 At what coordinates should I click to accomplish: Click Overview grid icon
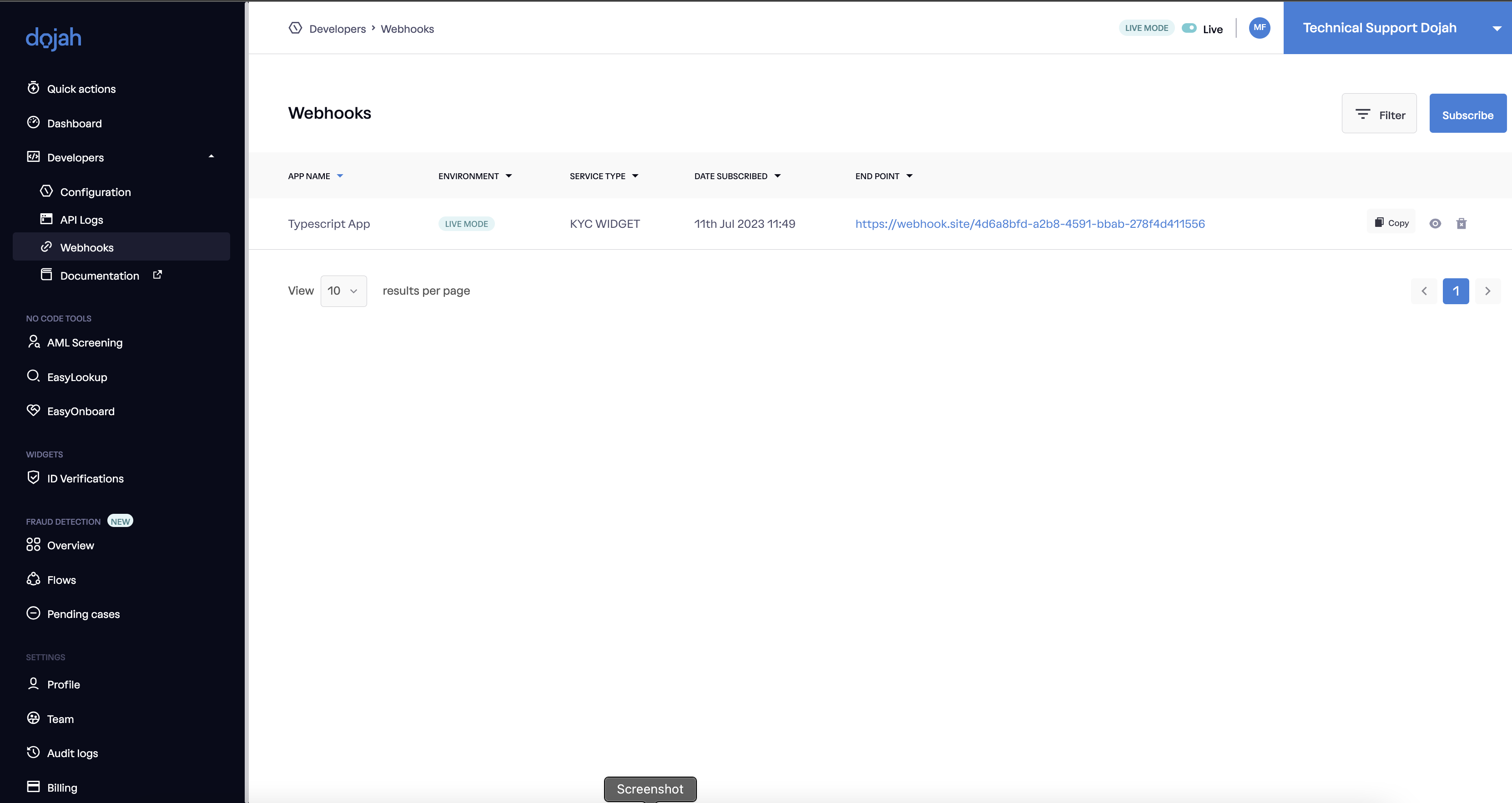[34, 544]
